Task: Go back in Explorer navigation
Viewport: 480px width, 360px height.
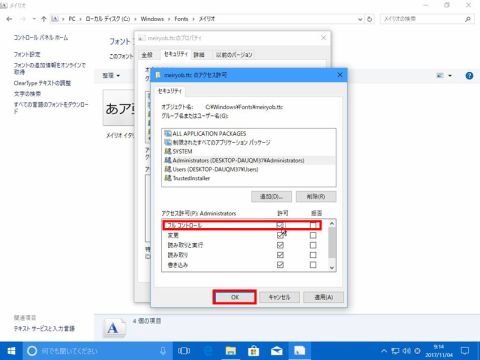Action: pyautogui.click(x=9, y=19)
